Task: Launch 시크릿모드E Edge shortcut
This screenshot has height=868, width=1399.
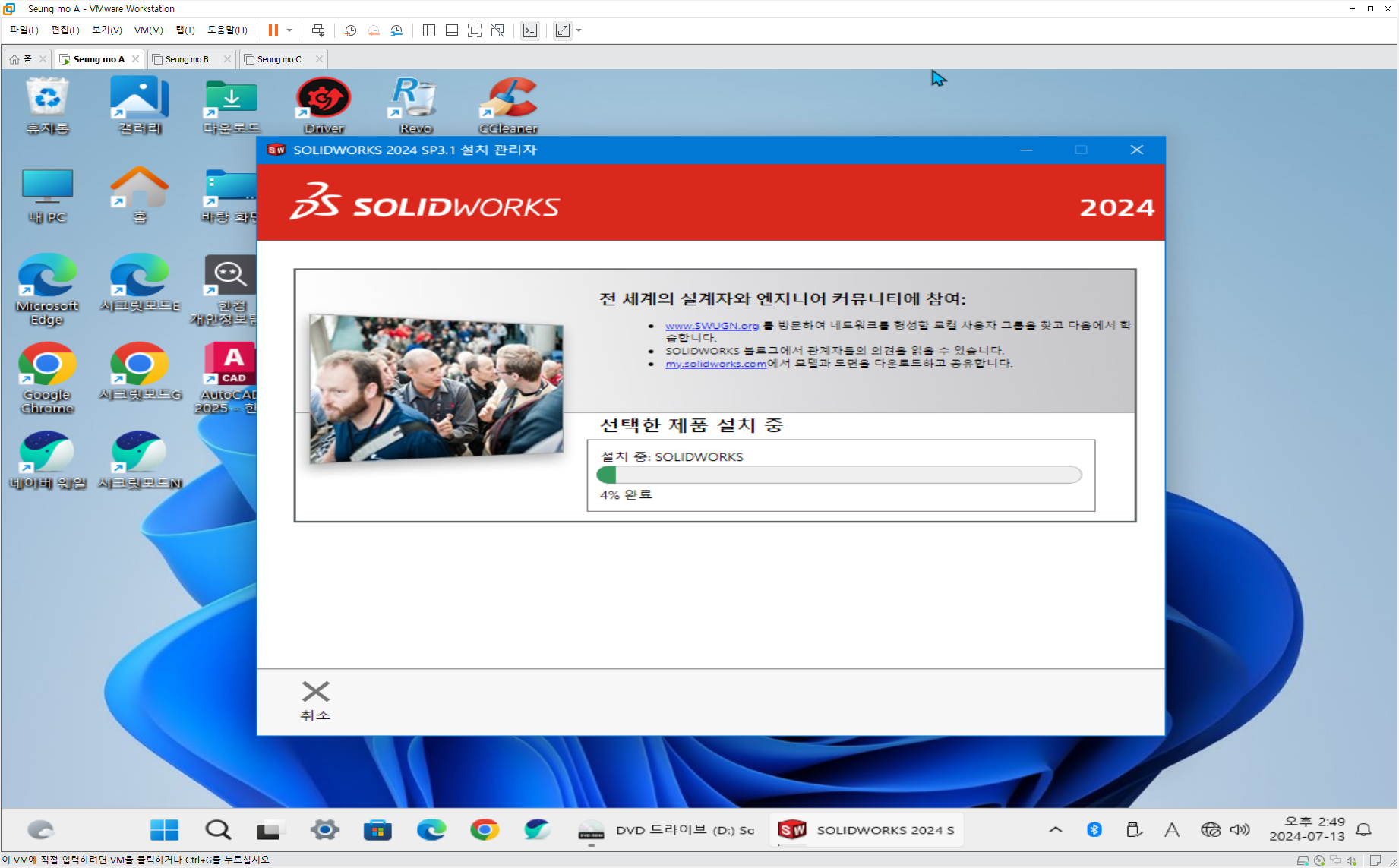Action: 140,282
